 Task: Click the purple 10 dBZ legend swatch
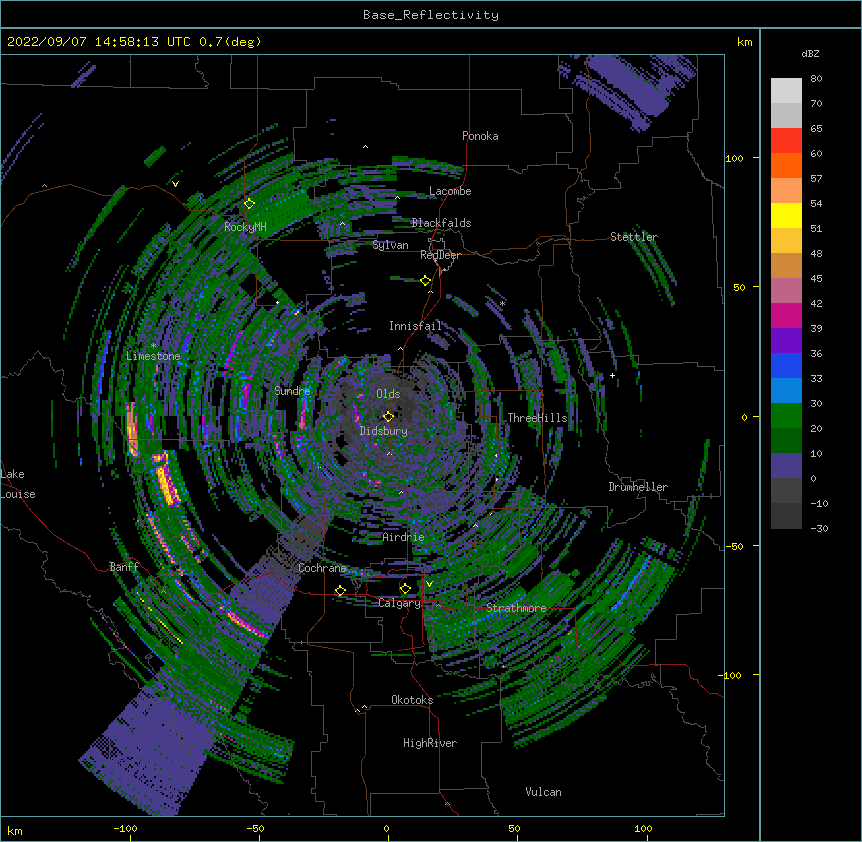[786, 466]
